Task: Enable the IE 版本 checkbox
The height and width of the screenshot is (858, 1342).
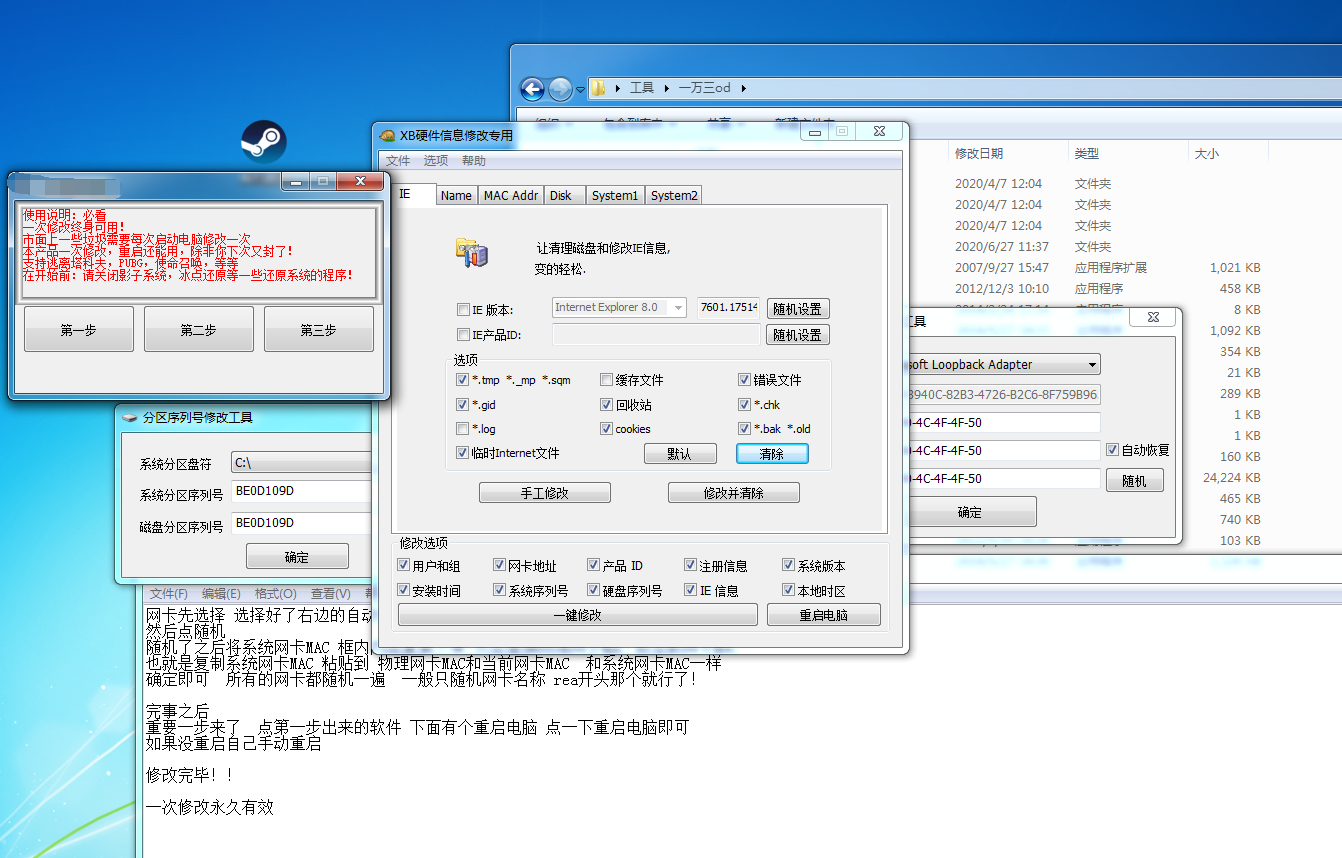Action: [463, 309]
